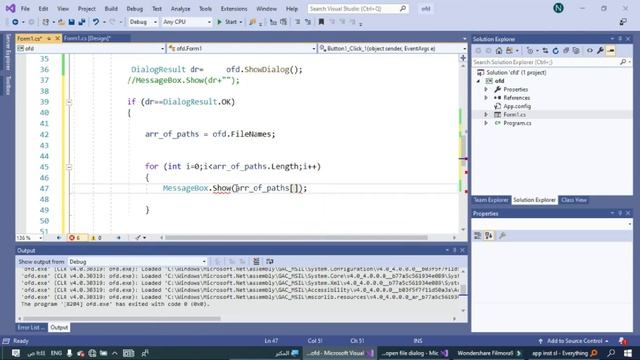Click the split editor icon above scrollbar
This screenshot has width=640, height=360.
463,58
